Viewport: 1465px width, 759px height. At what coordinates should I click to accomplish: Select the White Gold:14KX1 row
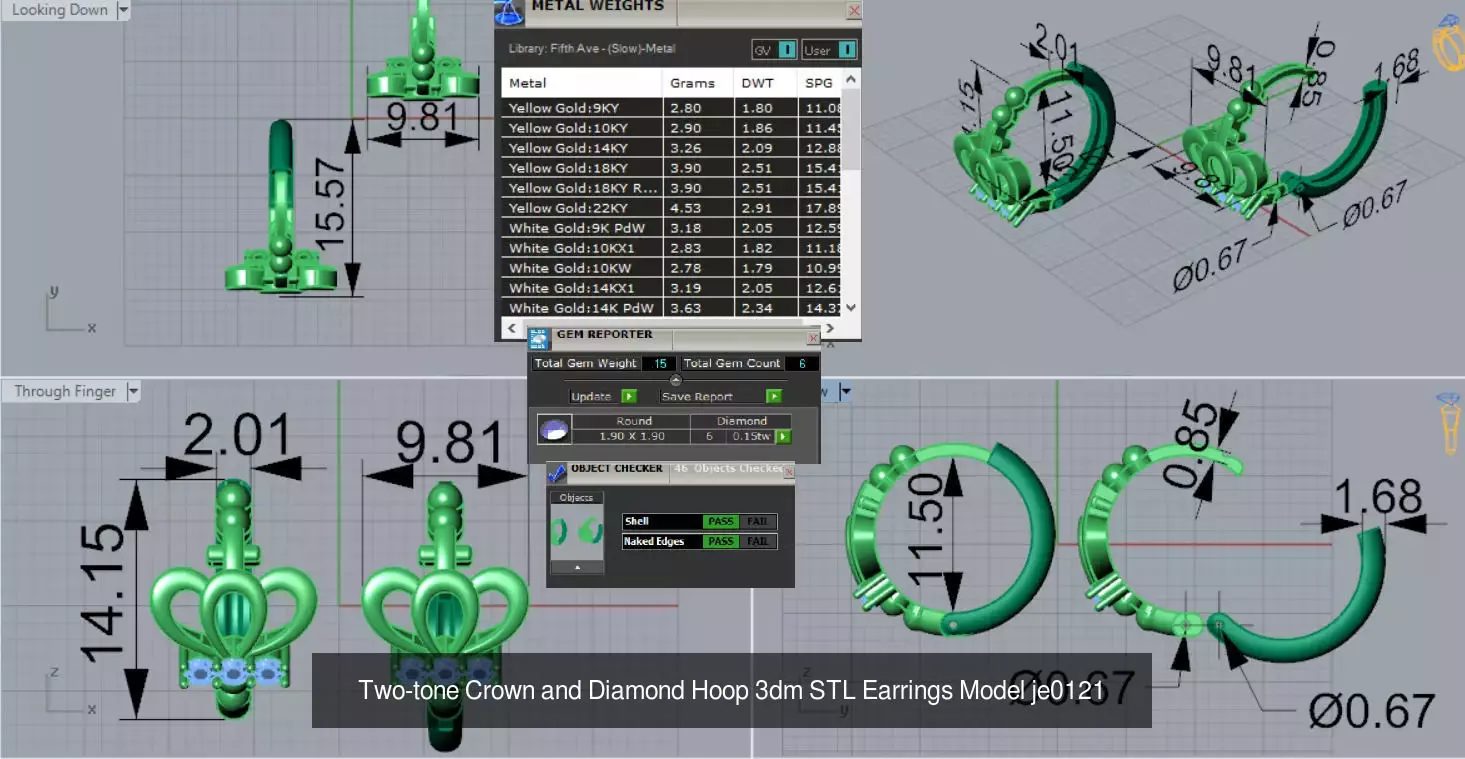[671, 288]
